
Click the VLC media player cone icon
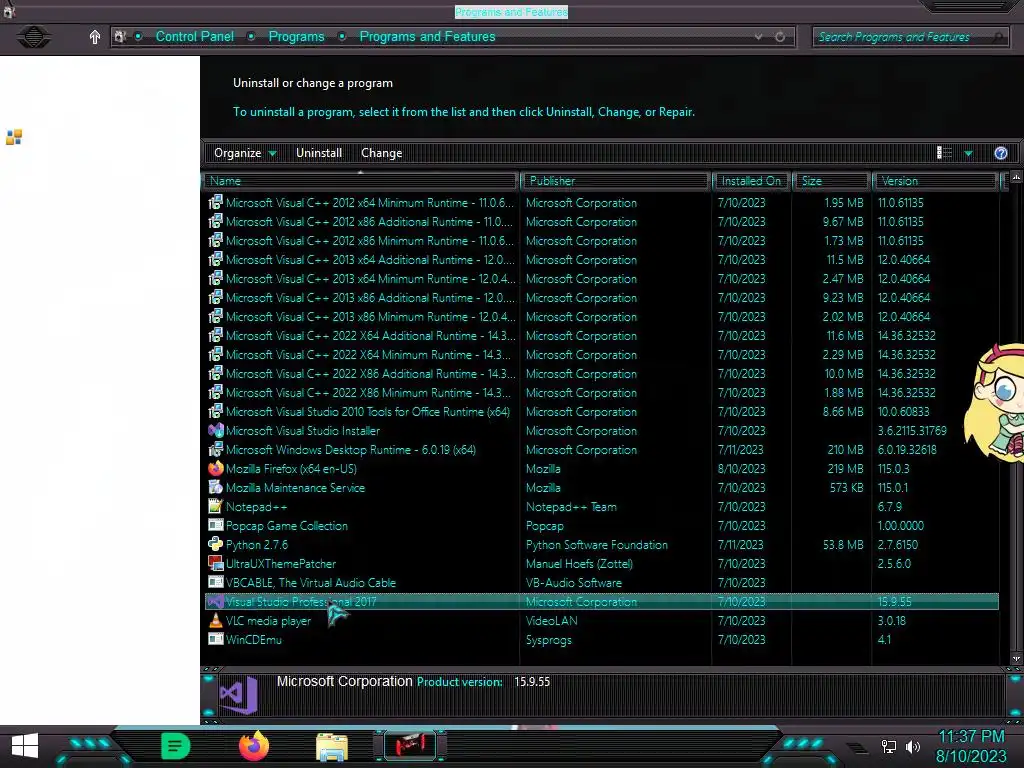pos(216,620)
